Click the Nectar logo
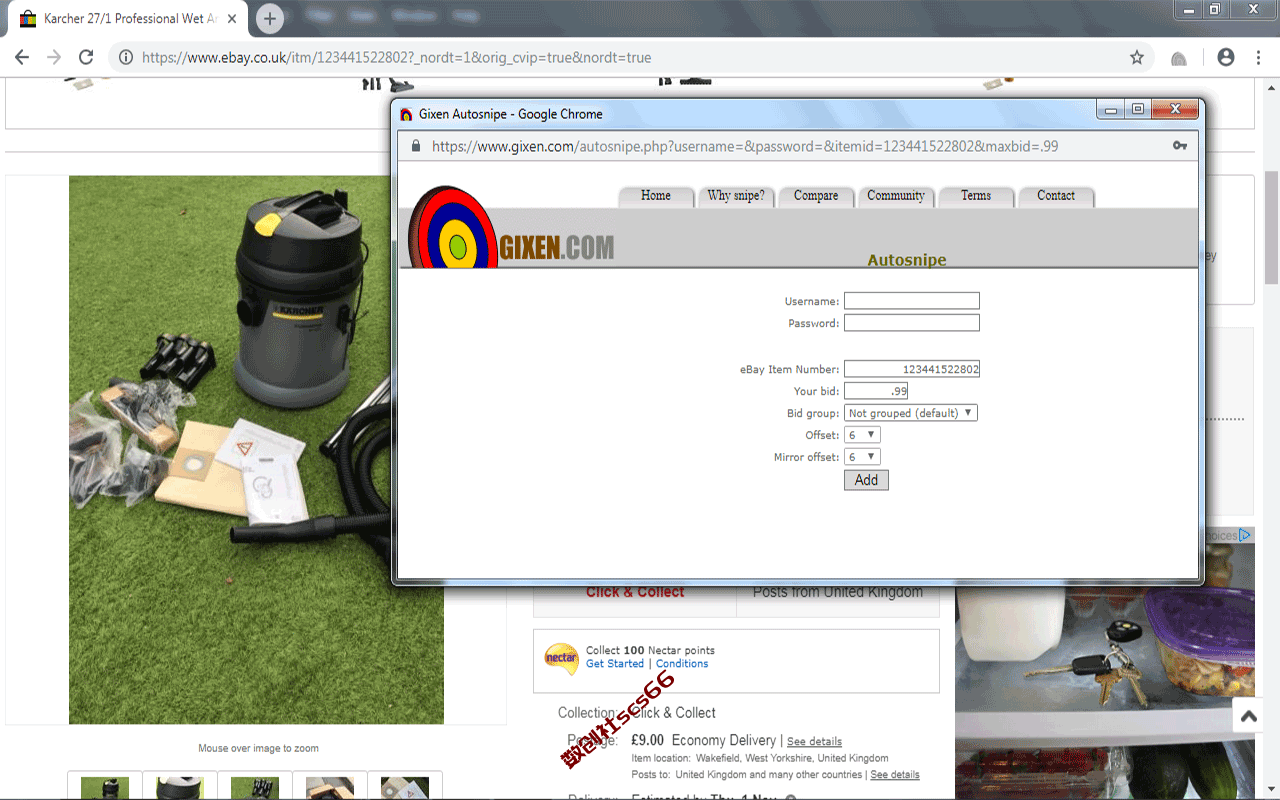The width and height of the screenshot is (1280, 800). pyautogui.click(x=561, y=658)
